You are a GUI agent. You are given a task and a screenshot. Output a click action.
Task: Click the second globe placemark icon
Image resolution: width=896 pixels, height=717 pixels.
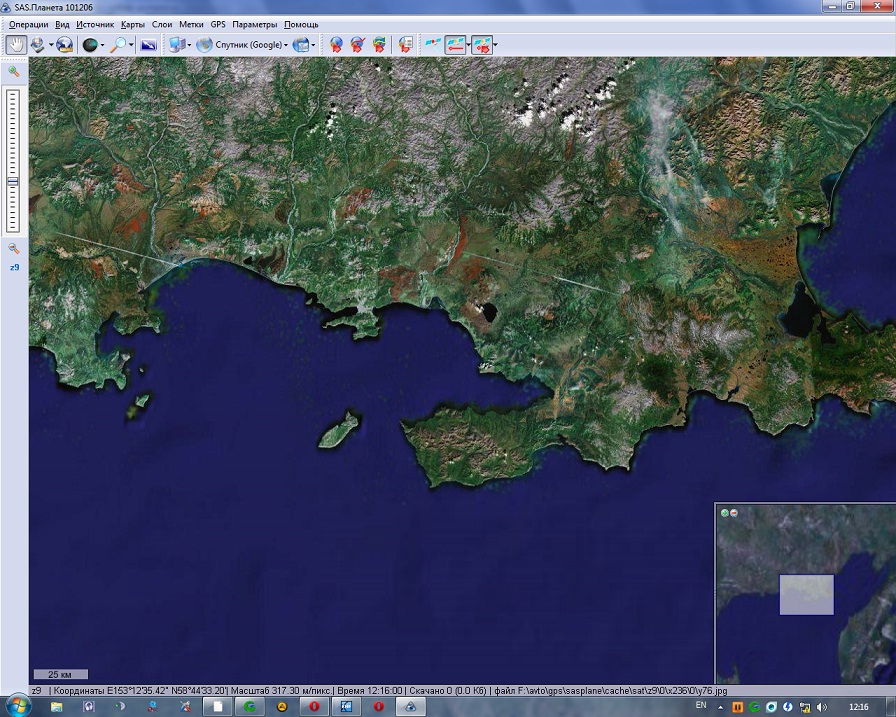pyautogui.click(x=357, y=45)
